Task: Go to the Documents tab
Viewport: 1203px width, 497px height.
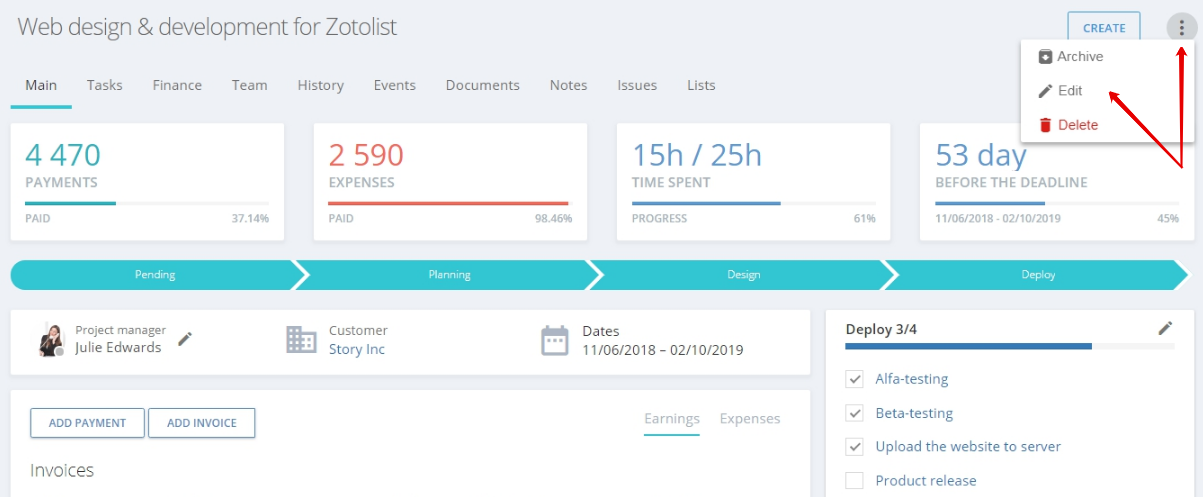Action: click(483, 85)
